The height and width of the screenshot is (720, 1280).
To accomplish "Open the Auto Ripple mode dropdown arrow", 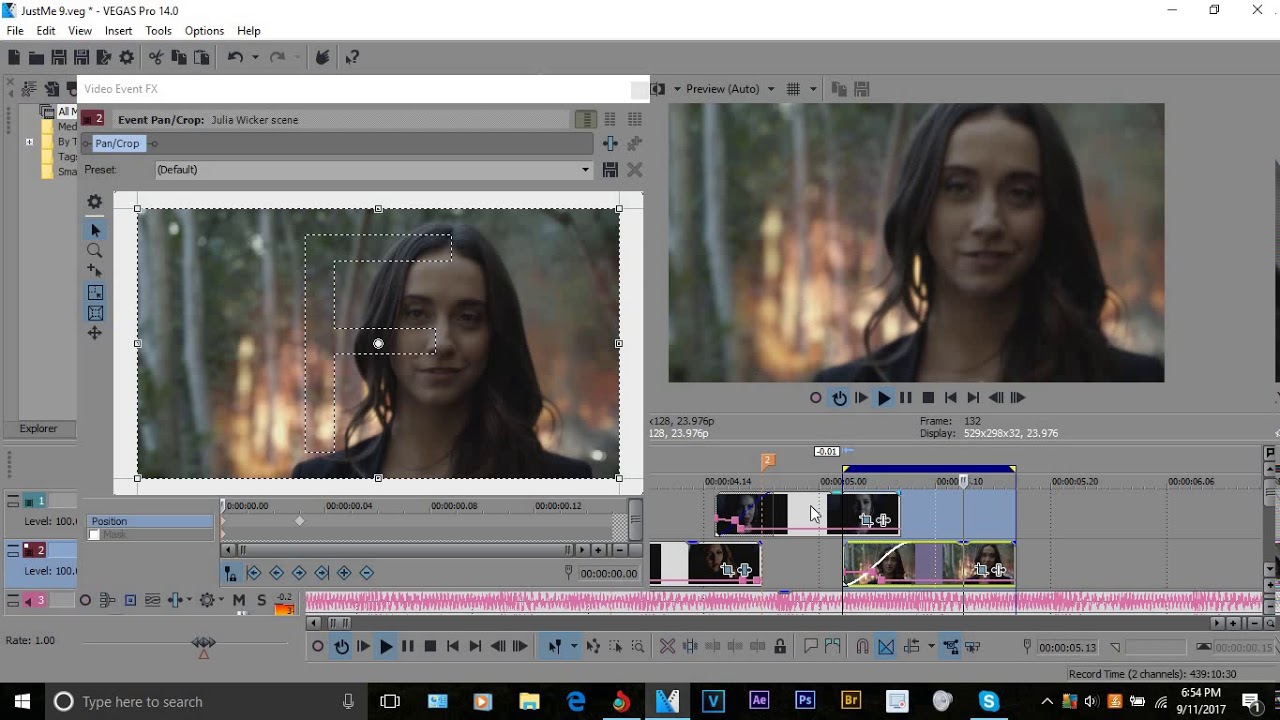I will click(930, 647).
